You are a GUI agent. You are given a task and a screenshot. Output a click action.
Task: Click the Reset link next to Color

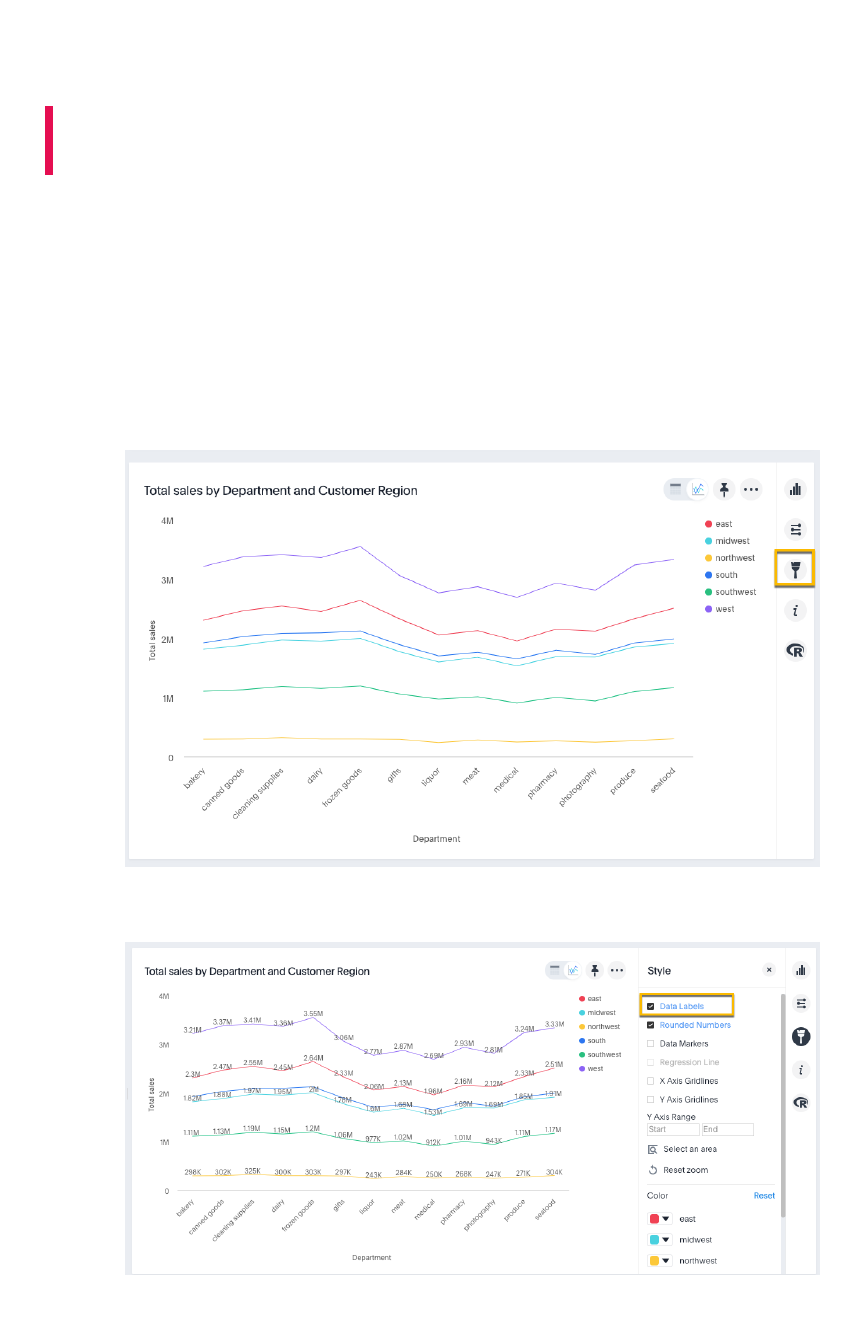764,1196
